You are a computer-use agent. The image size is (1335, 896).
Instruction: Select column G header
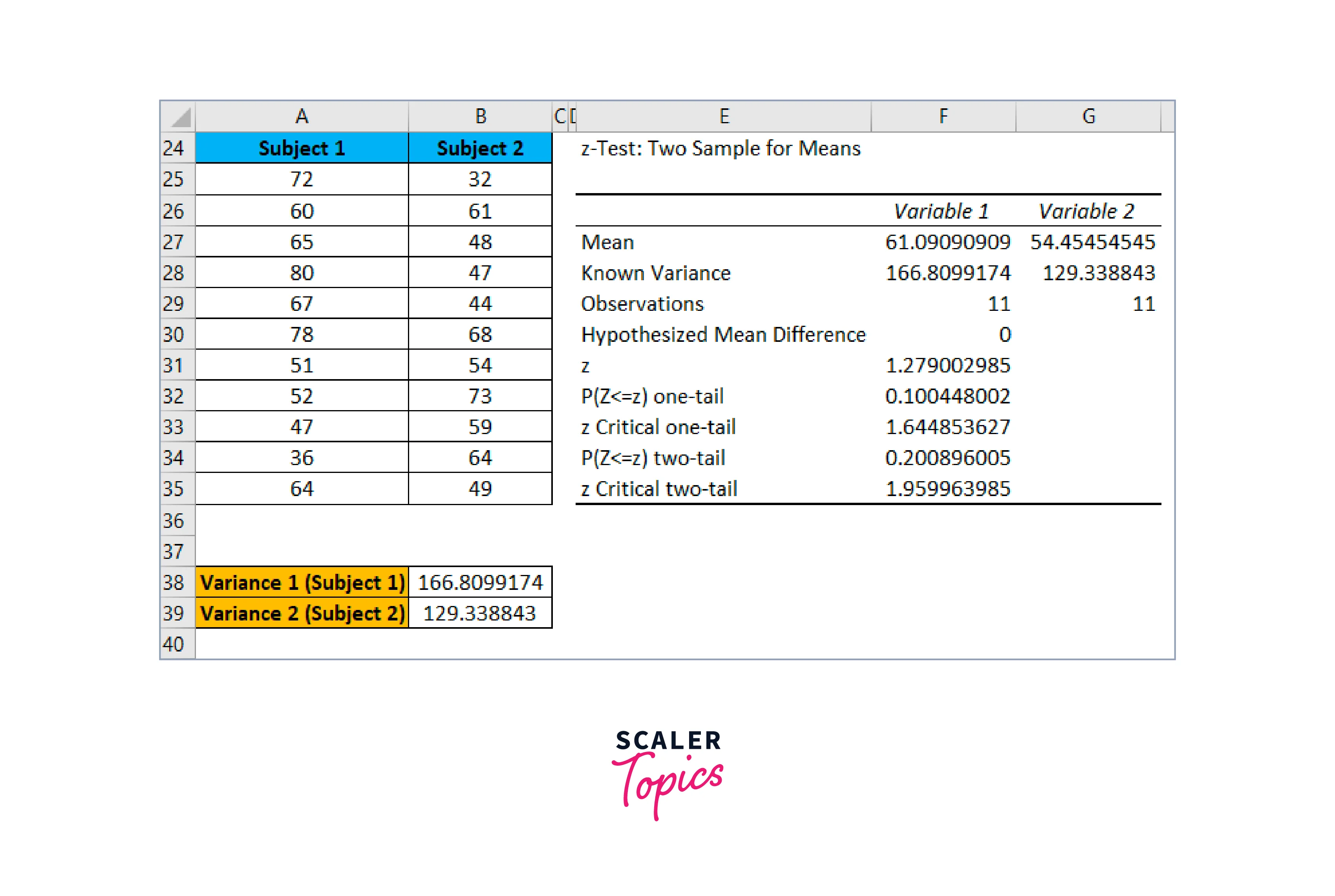point(1088,117)
